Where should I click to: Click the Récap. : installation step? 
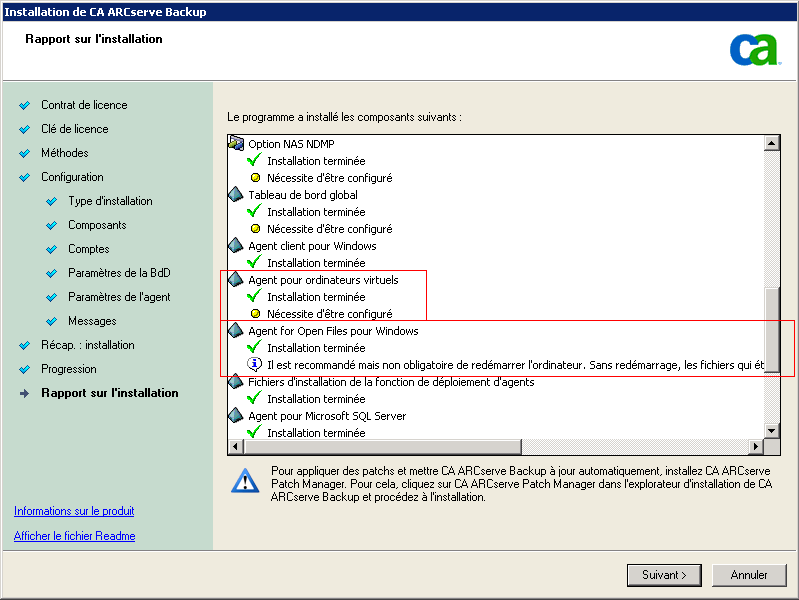(88, 345)
